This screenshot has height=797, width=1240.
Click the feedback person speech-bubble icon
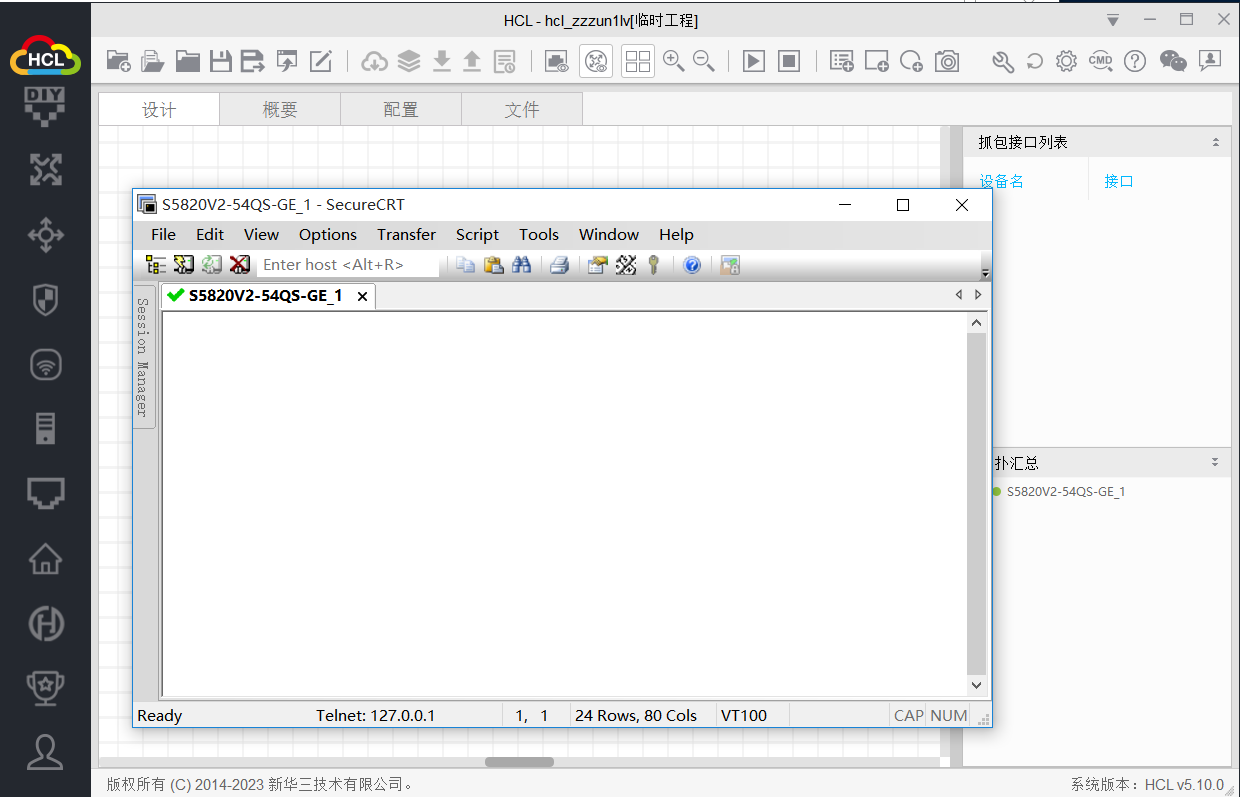[1209, 61]
